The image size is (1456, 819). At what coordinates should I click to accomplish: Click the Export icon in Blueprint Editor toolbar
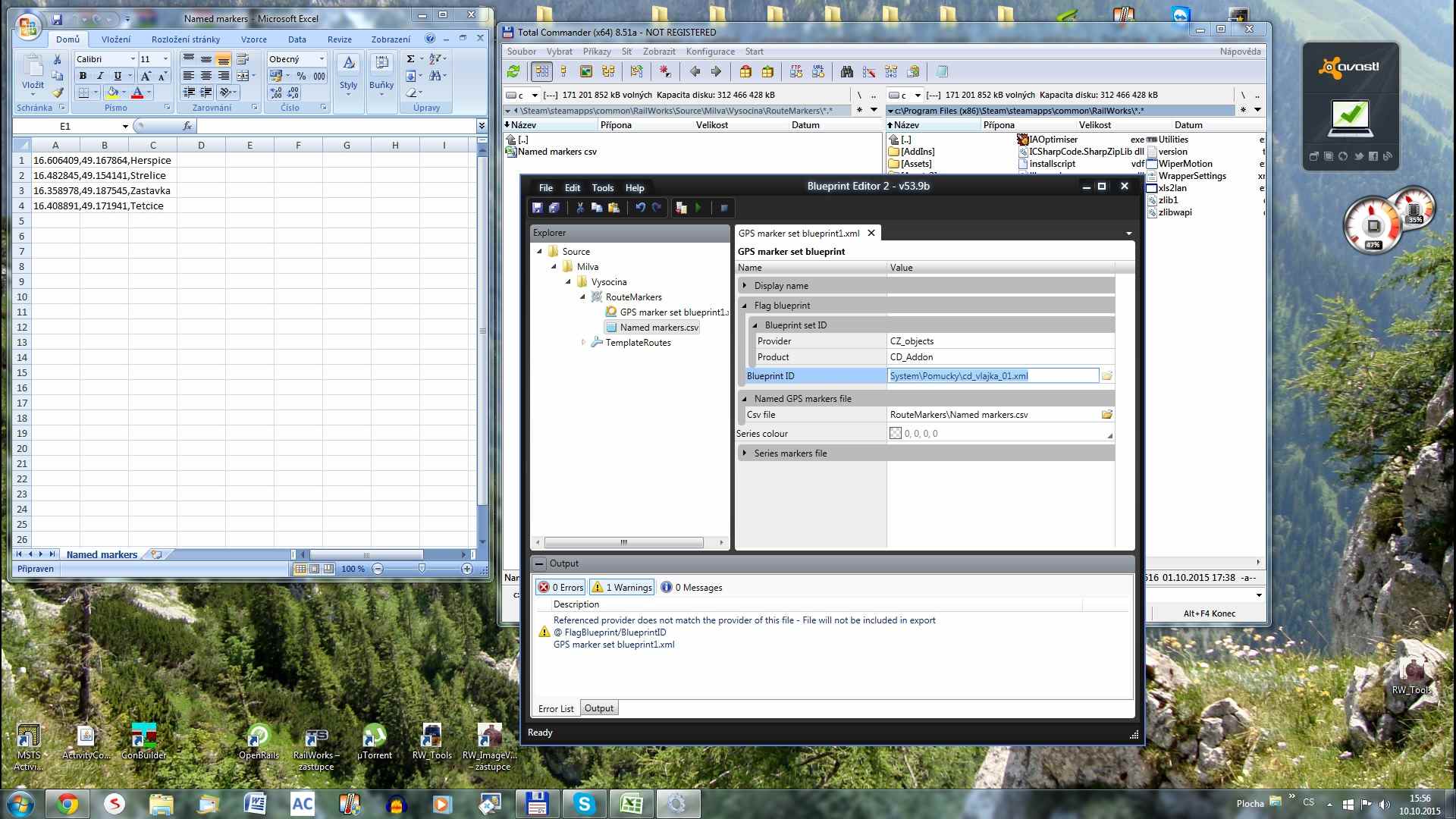(681, 208)
